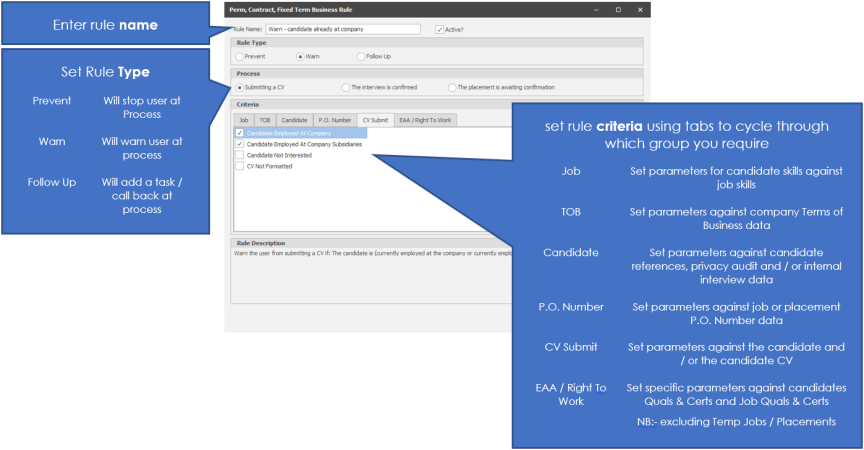Choose the Warn rule type radio

(298, 57)
